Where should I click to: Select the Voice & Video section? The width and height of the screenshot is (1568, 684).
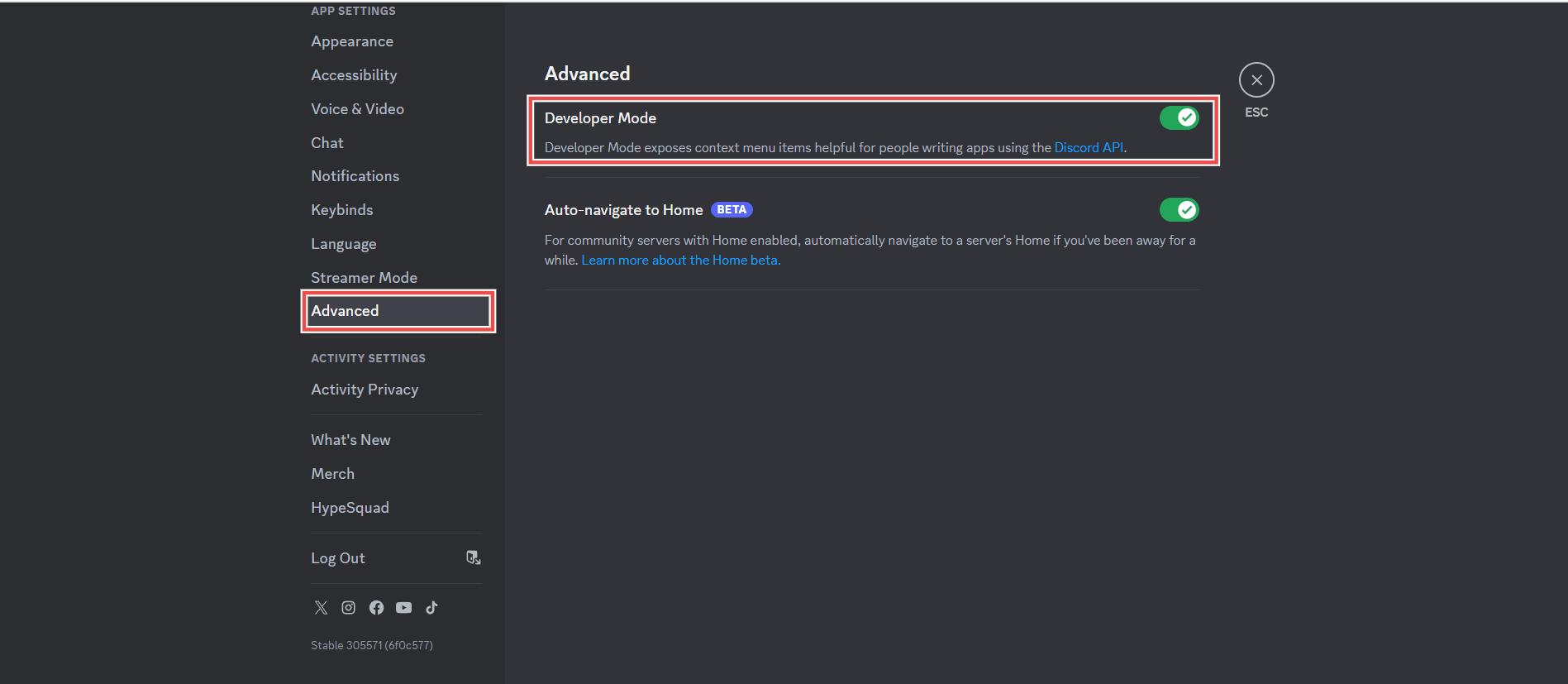[357, 108]
